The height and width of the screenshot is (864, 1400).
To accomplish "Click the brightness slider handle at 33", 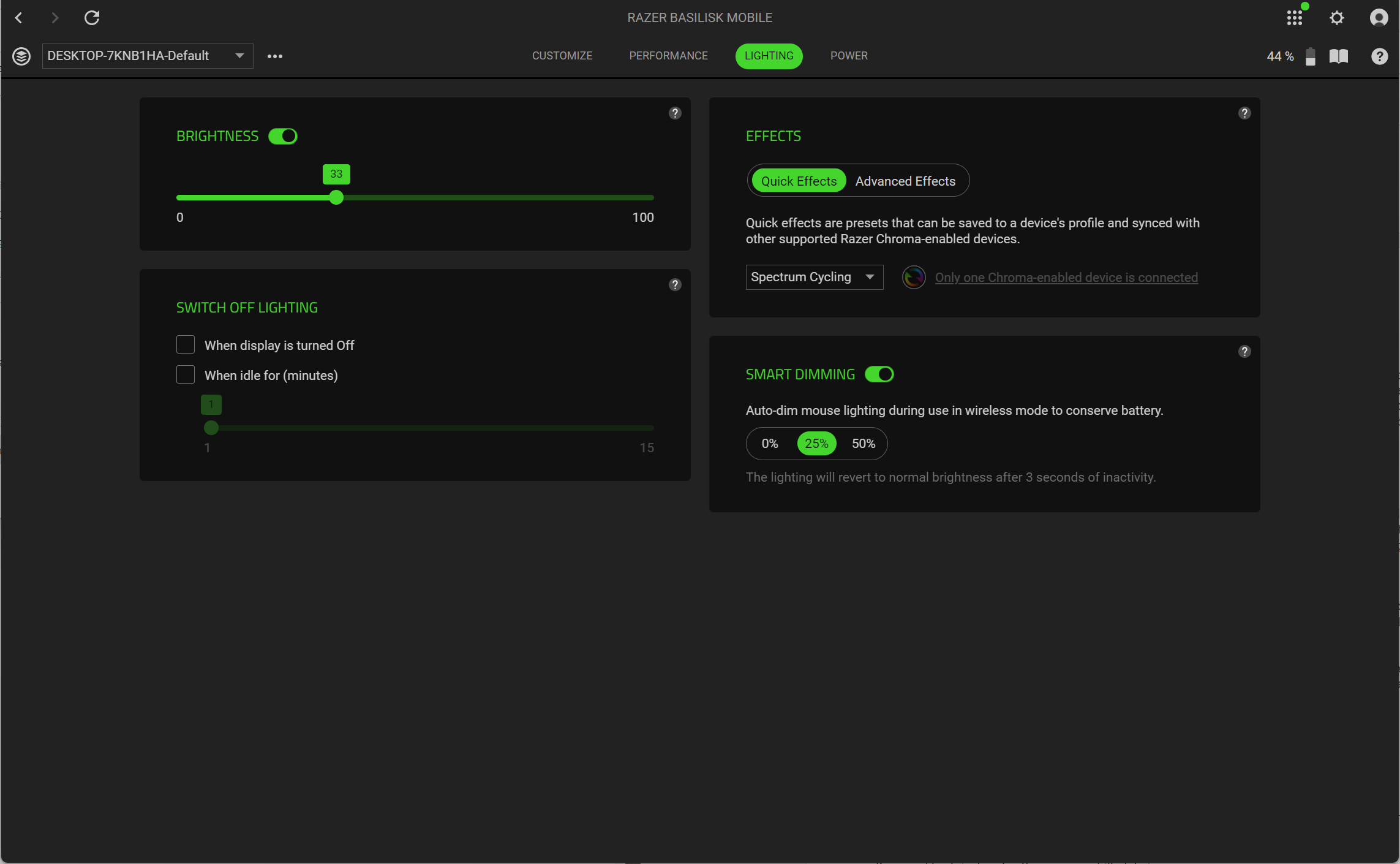I will coord(336,197).
